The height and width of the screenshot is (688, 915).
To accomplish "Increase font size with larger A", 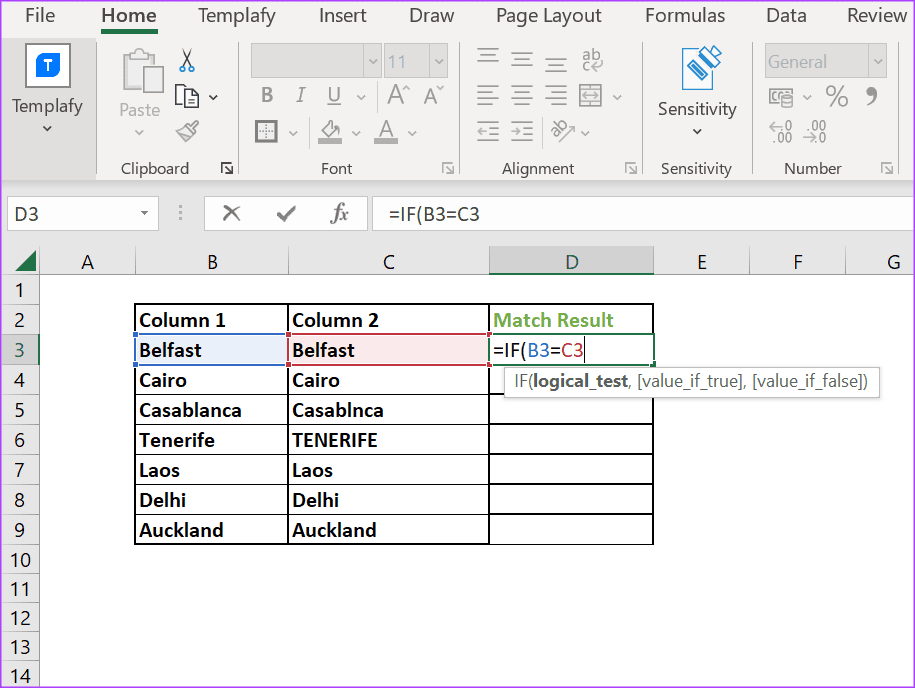I will pos(399,95).
